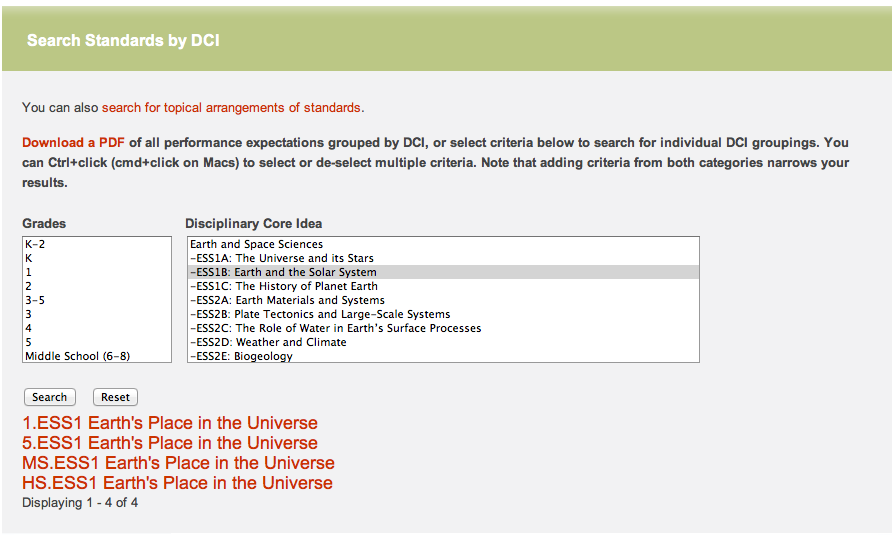Select ESS1A: The Universe and its Stars
Image resolution: width=896 pixels, height=535 pixels.
tap(443, 258)
